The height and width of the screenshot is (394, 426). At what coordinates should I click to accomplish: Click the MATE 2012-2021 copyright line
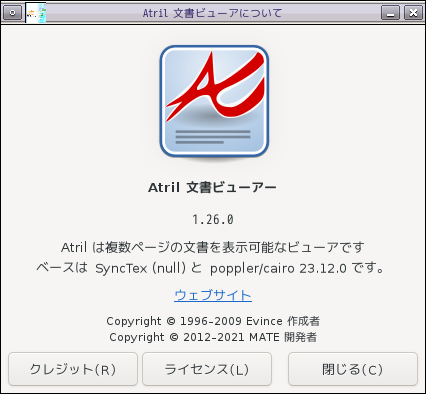pyautogui.click(x=213, y=337)
